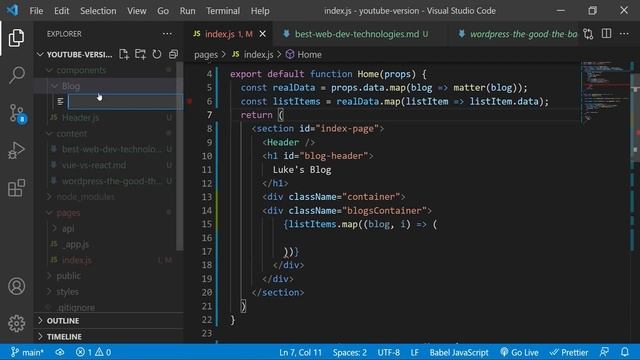Change language mode Babel JavaScript
Image resolution: width=640 pixels, height=360 pixels.
click(x=459, y=352)
